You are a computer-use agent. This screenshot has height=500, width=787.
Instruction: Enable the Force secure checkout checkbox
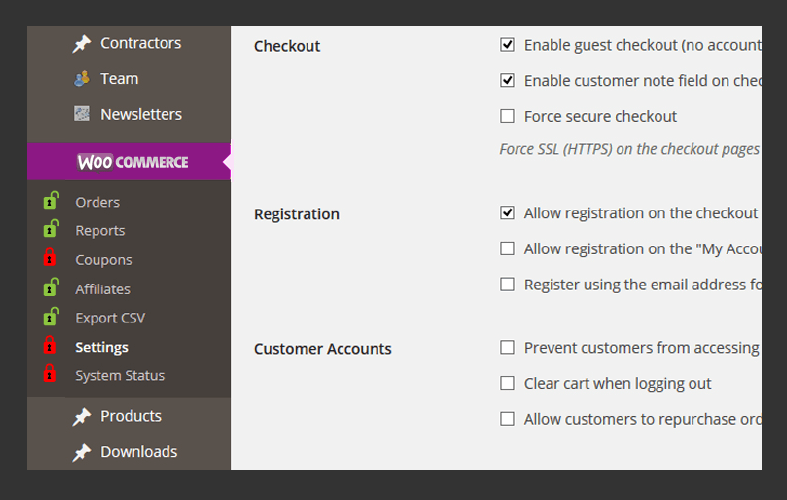[x=508, y=116]
